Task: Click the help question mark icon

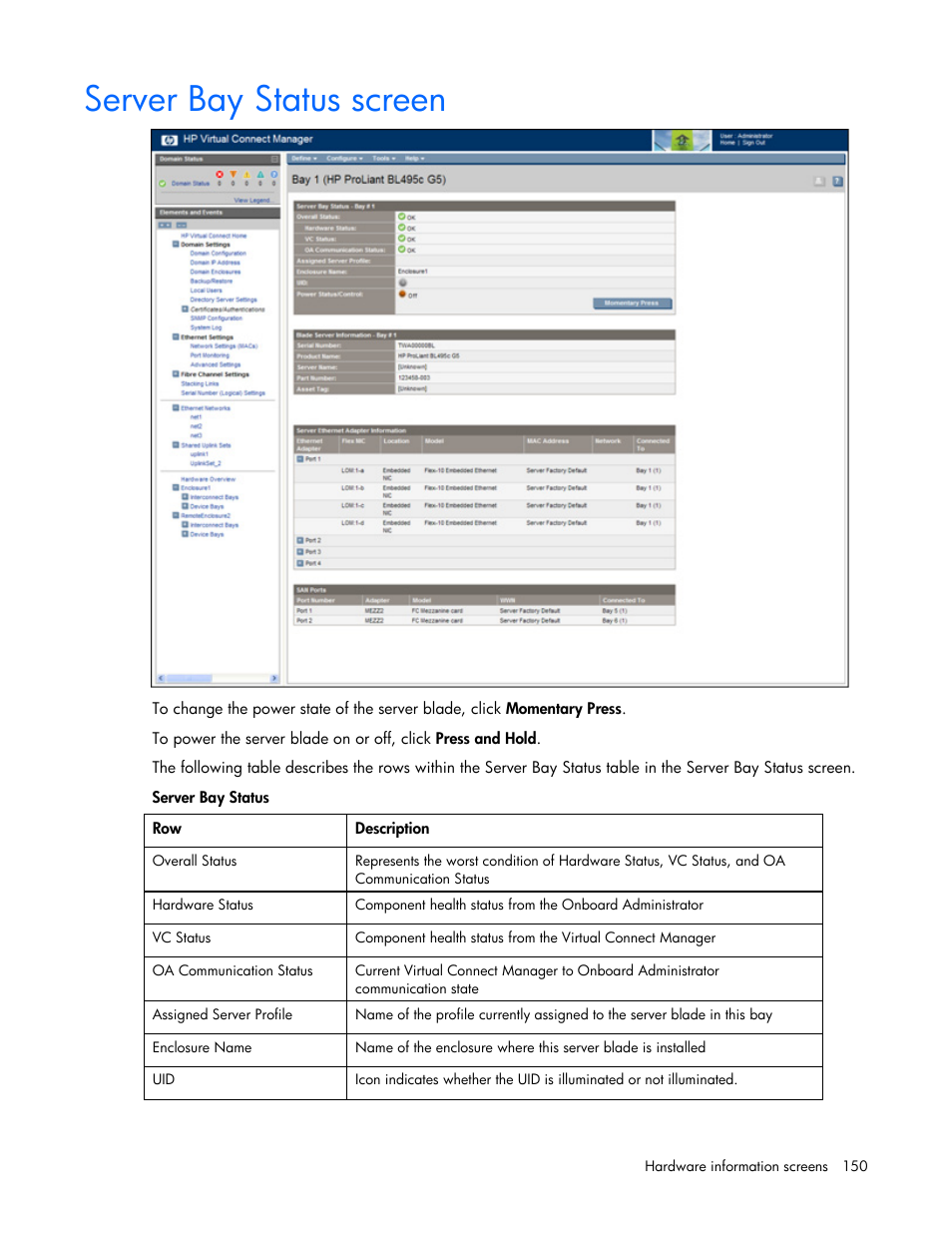Action: click(x=837, y=182)
